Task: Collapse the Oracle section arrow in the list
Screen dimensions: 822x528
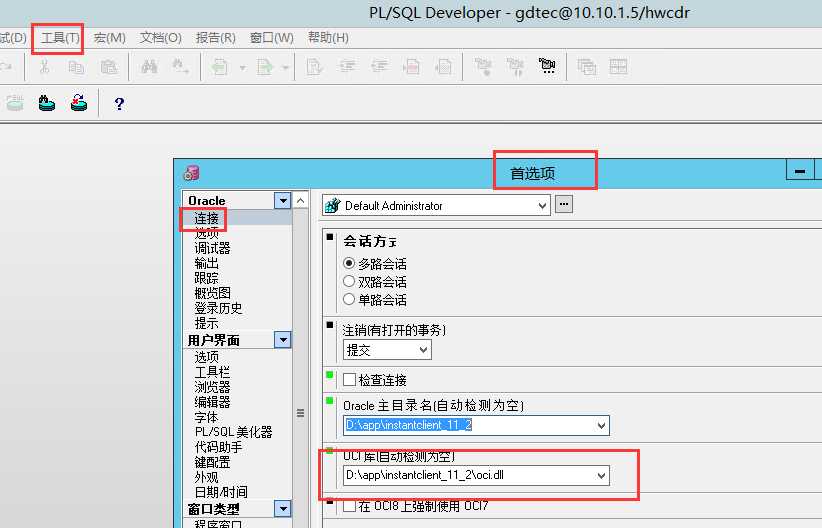Action: click(x=283, y=200)
